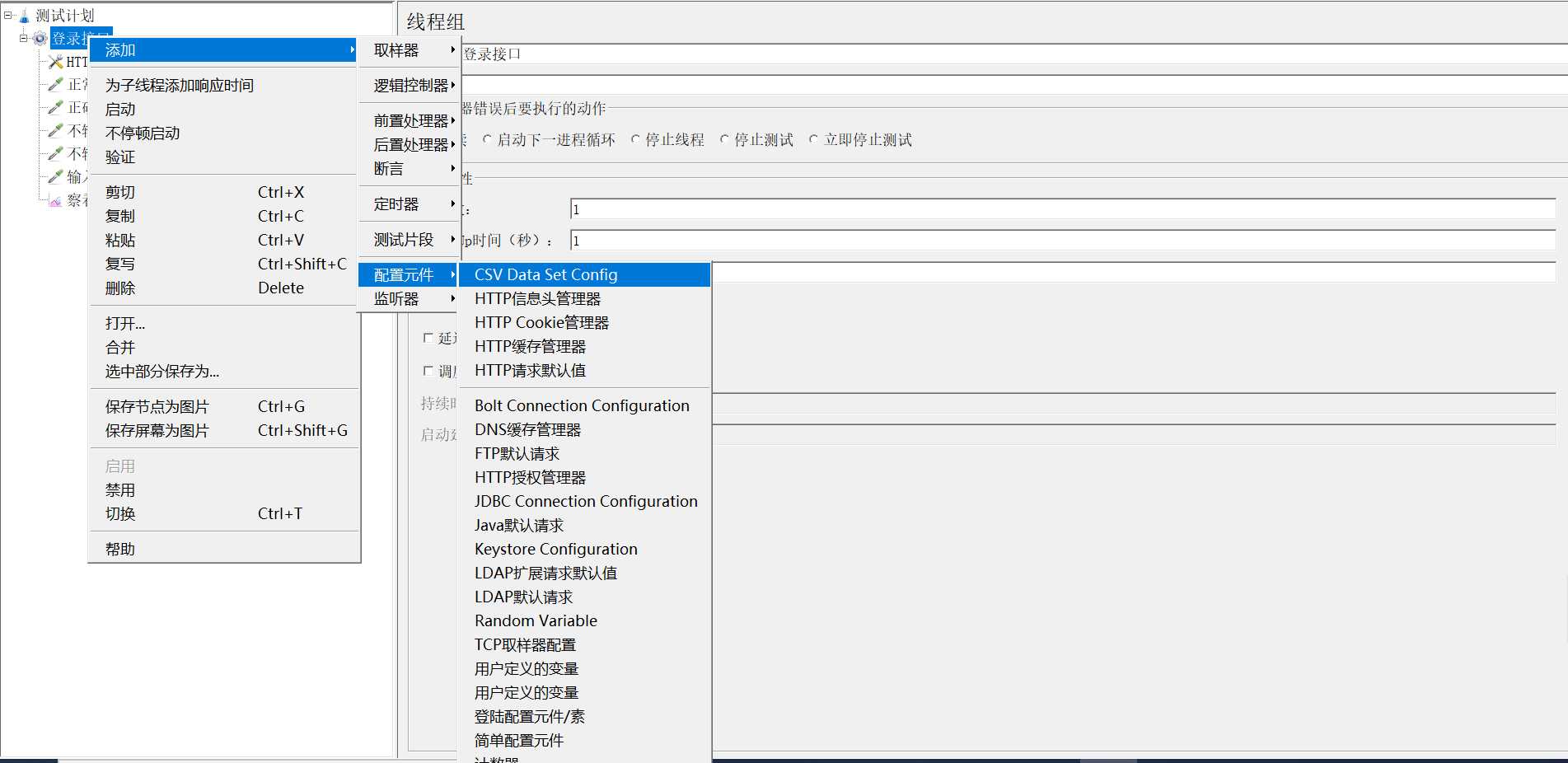This screenshot has width=1568, height=763.
Task: Open the 前置处理器 submenu
Action: 410,120
